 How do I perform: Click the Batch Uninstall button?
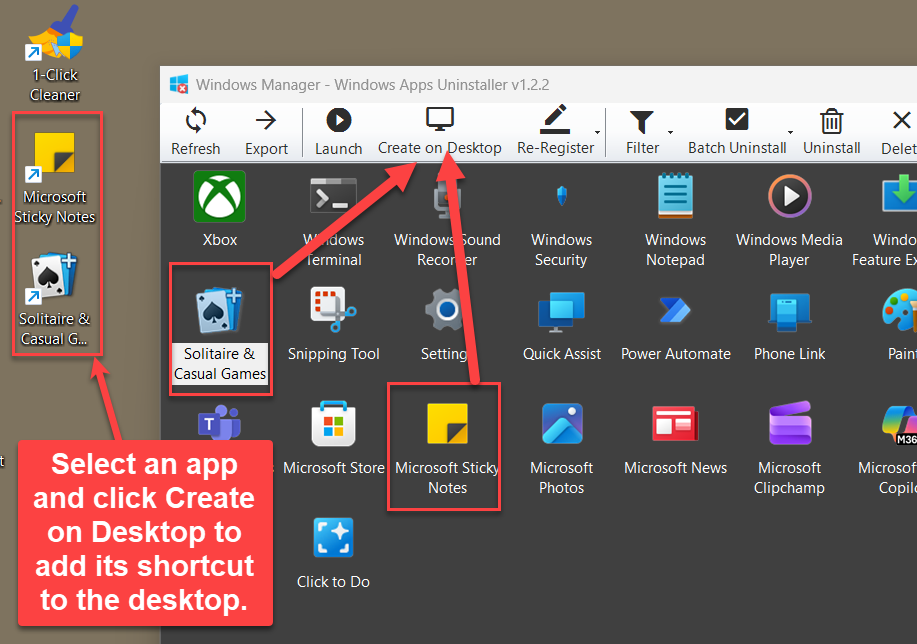click(737, 132)
